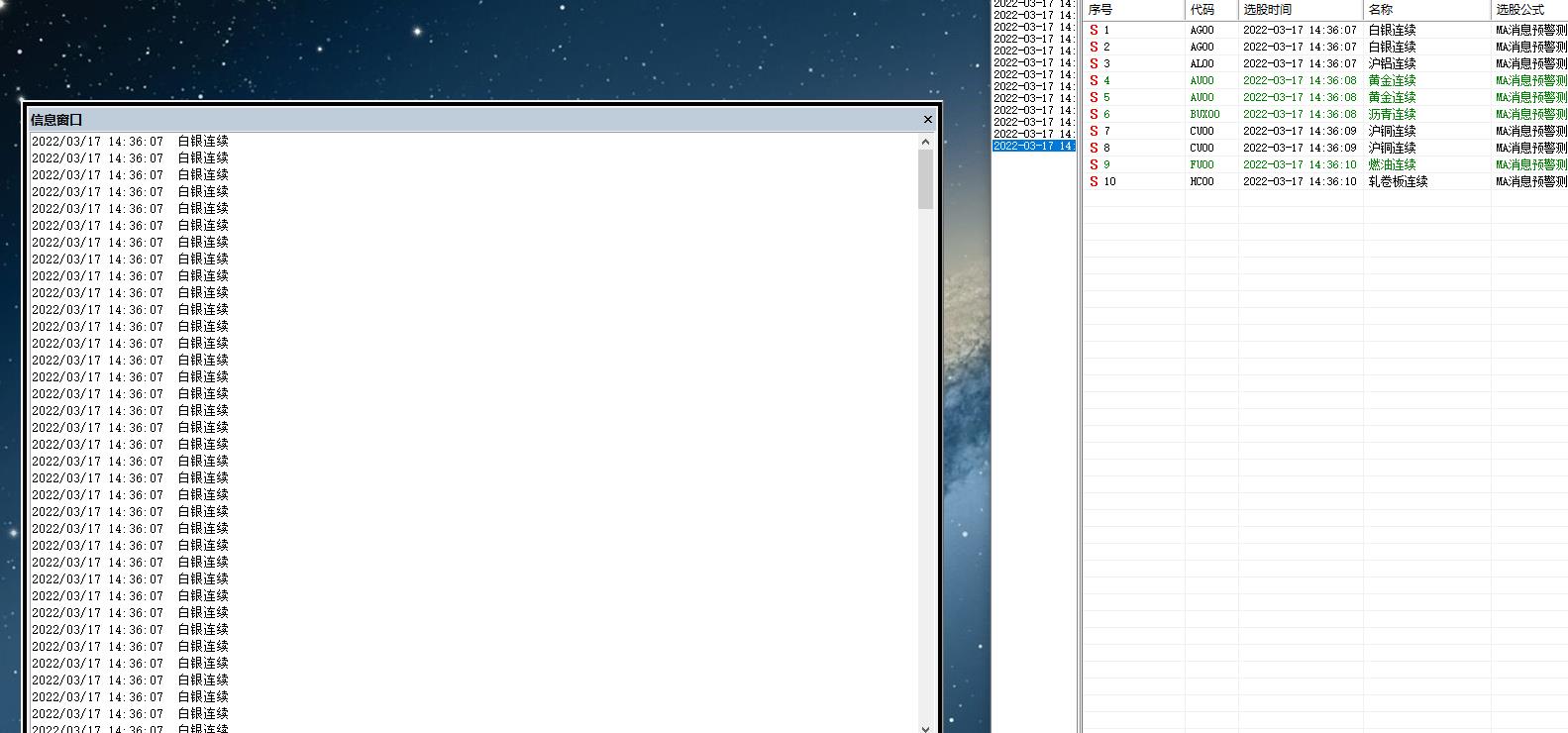Select code HC00 in the results table
Screen dimensions: 1568x733
[x=1202, y=181]
